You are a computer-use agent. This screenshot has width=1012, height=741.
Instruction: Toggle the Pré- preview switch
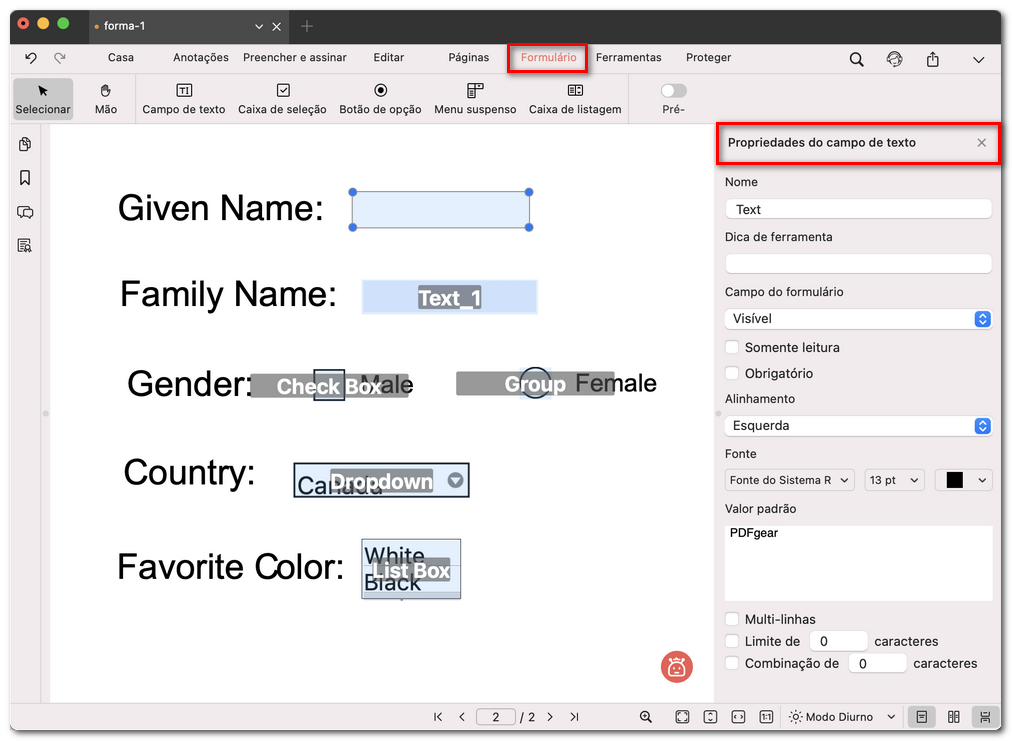(x=674, y=91)
